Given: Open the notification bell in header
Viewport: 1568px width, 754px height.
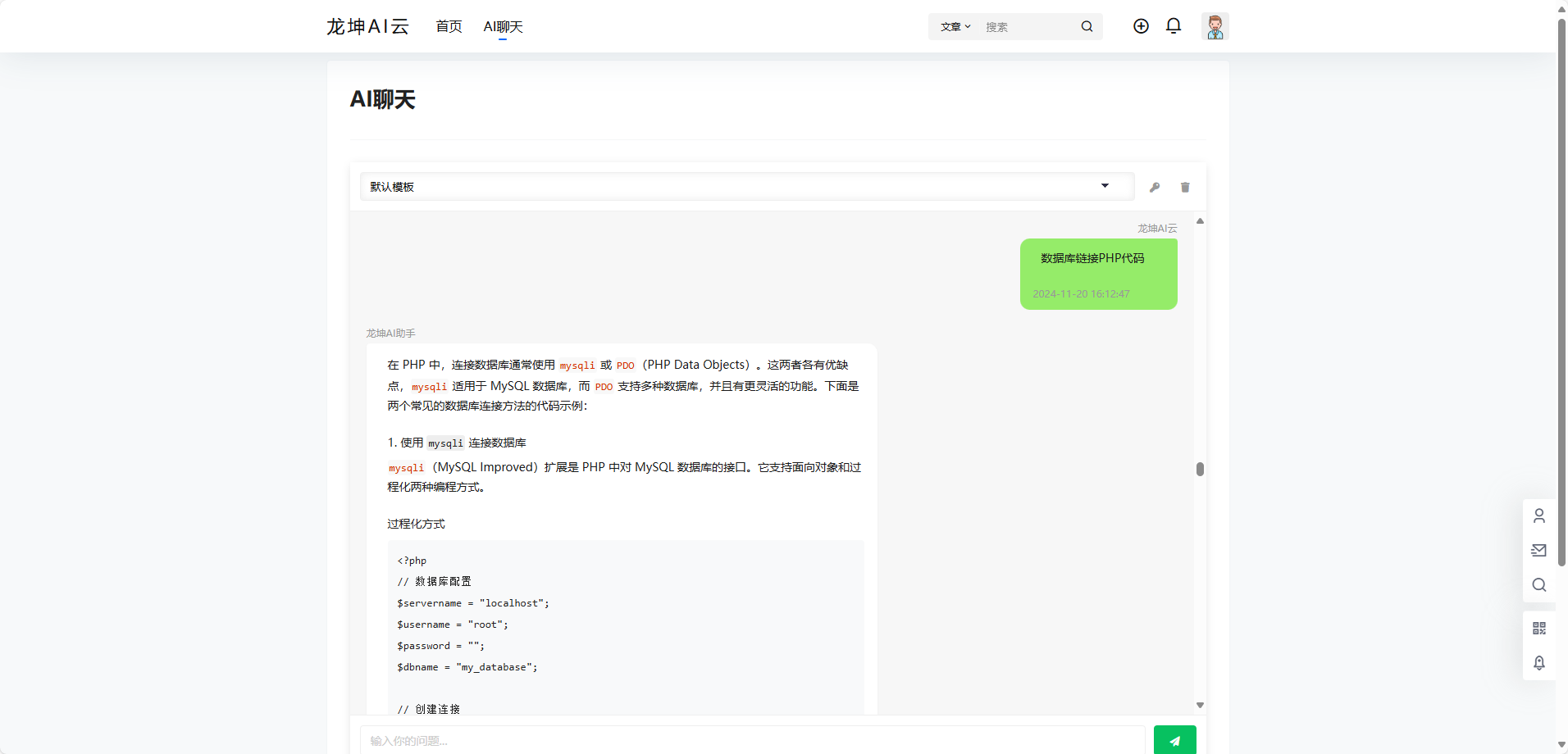Looking at the screenshot, I should [1174, 26].
